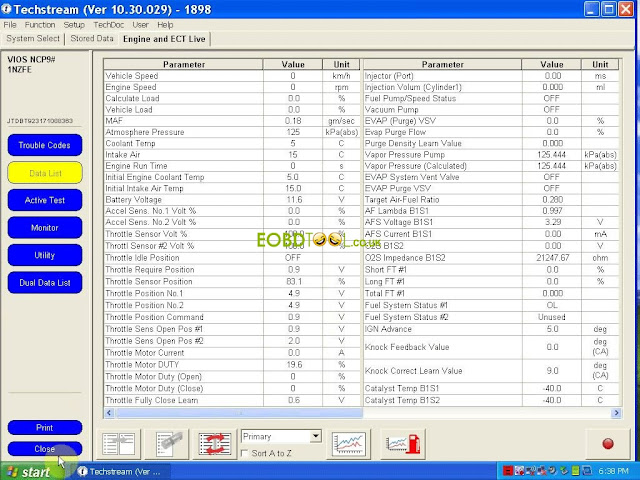Image resolution: width=640 pixels, height=480 pixels.
Task: Select the Throttle Idle Position row
Action: click(232, 258)
